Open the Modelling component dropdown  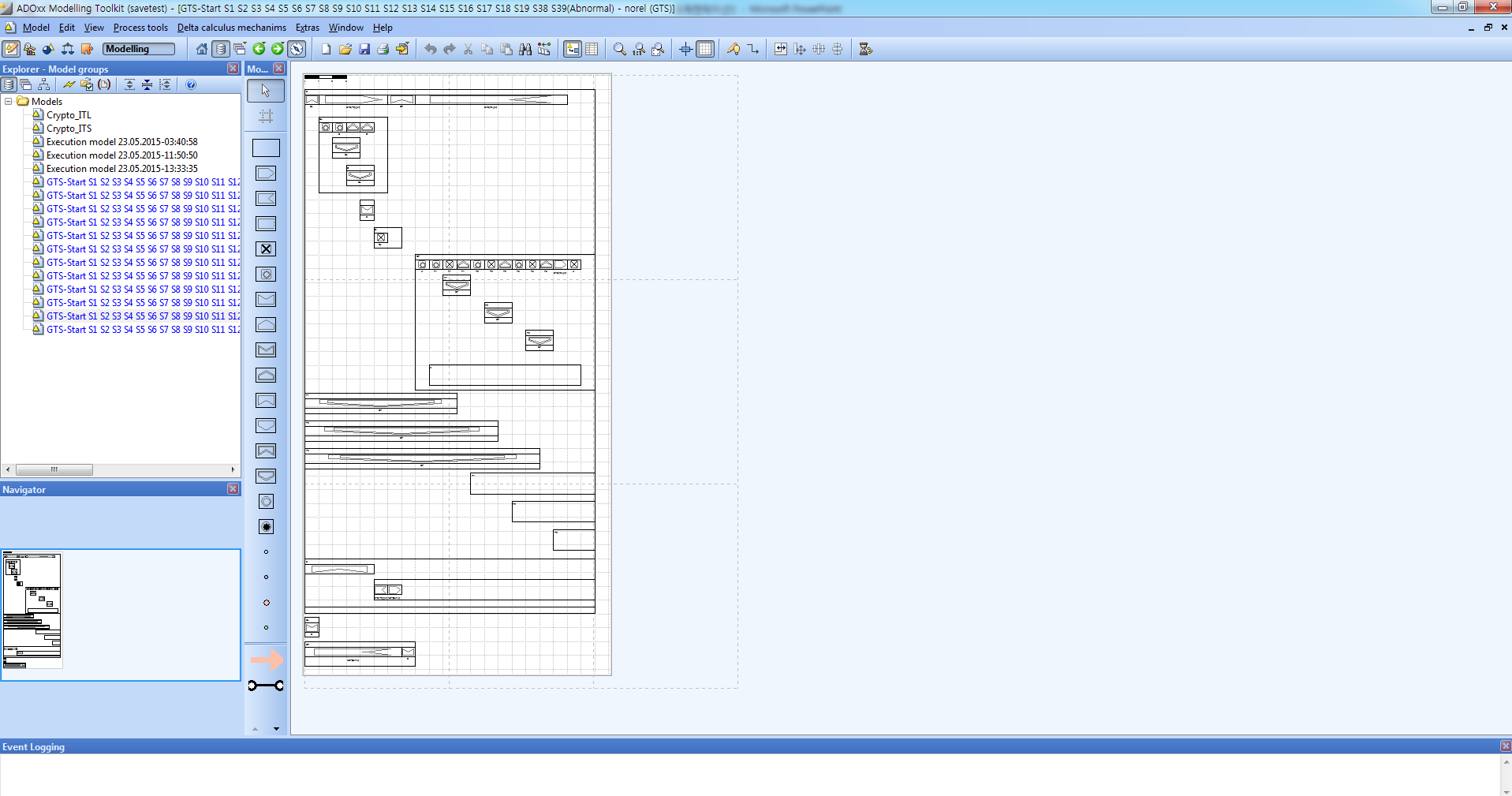pyautogui.click(x=139, y=49)
